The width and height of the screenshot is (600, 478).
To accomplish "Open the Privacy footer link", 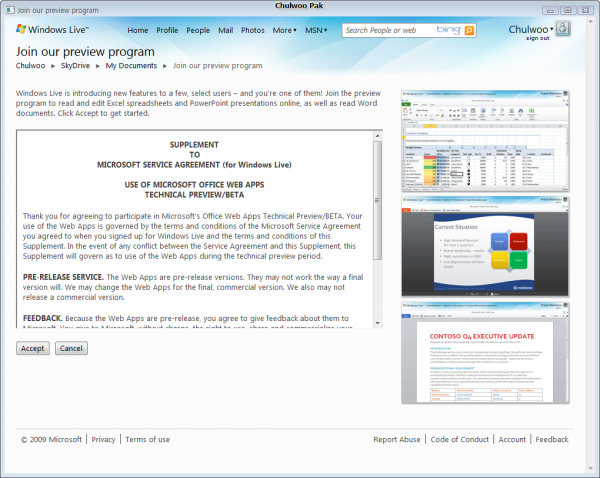I will point(103,439).
